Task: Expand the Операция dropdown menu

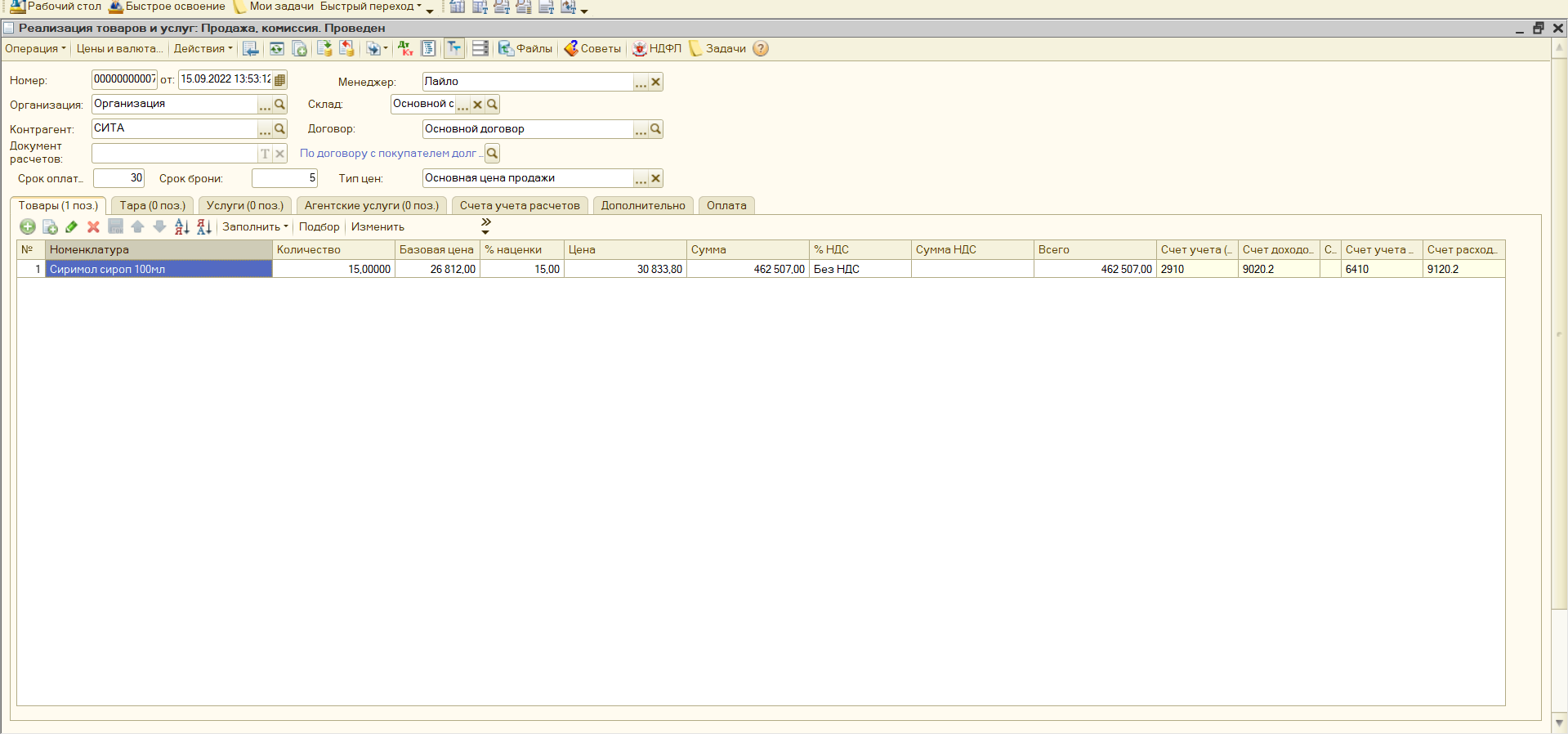Action: [x=35, y=49]
